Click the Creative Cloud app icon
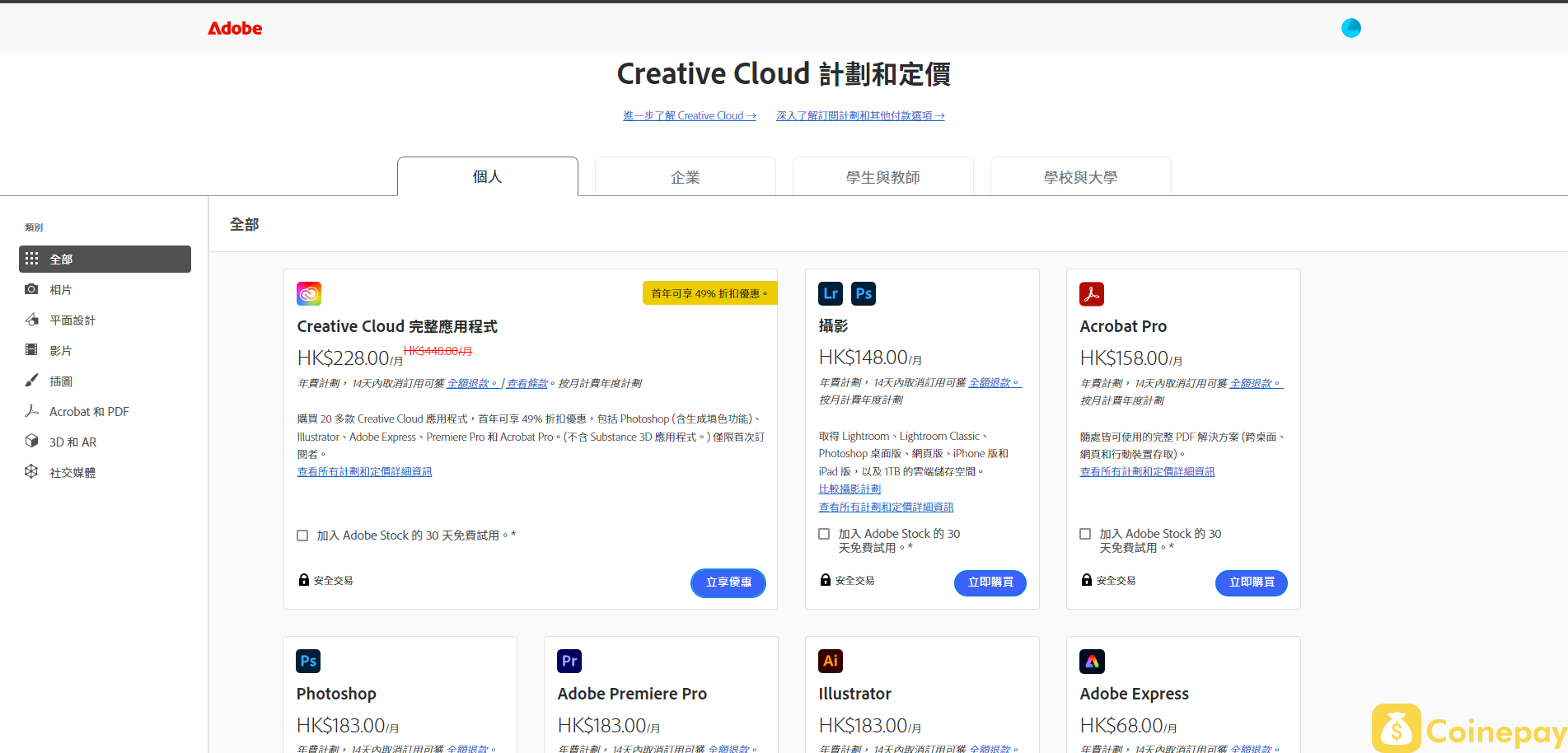Viewport: 1568px width, 753px height. pos(309,293)
